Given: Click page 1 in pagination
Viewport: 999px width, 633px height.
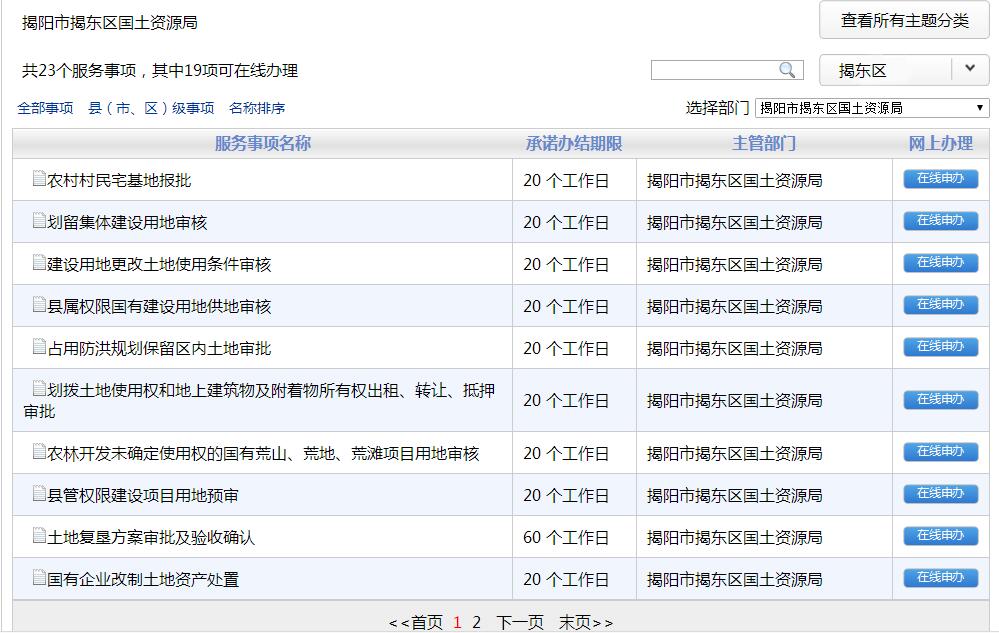Looking at the screenshot, I should (x=457, y=622).
